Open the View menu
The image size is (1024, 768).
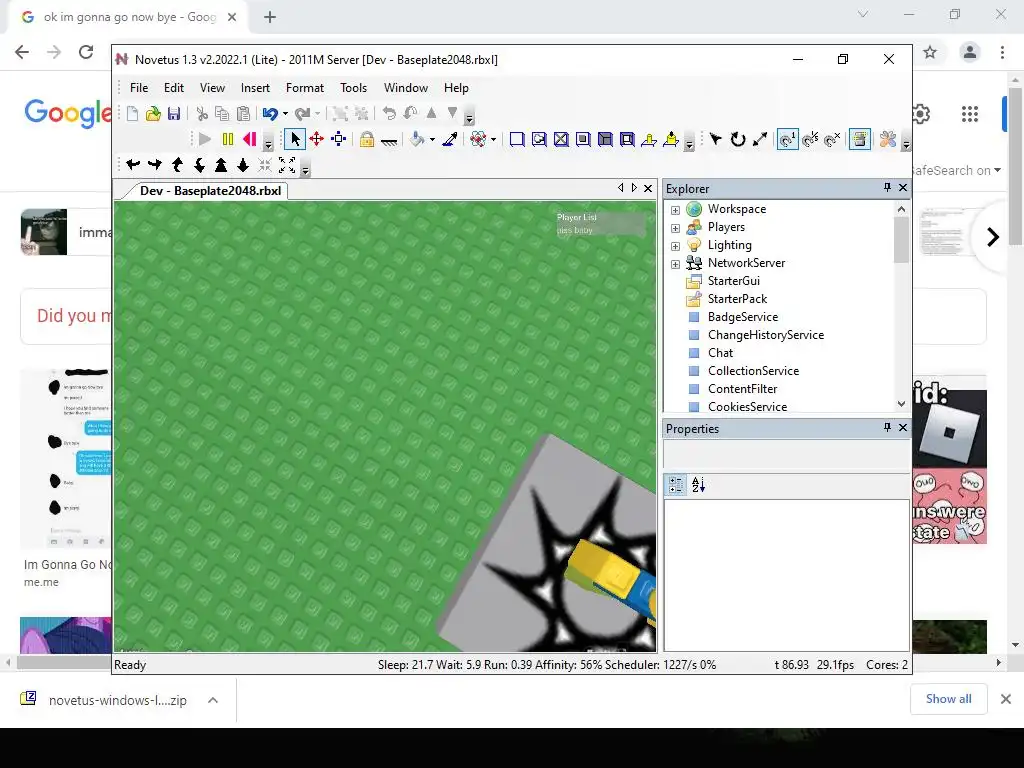click(x=212, y=88)
